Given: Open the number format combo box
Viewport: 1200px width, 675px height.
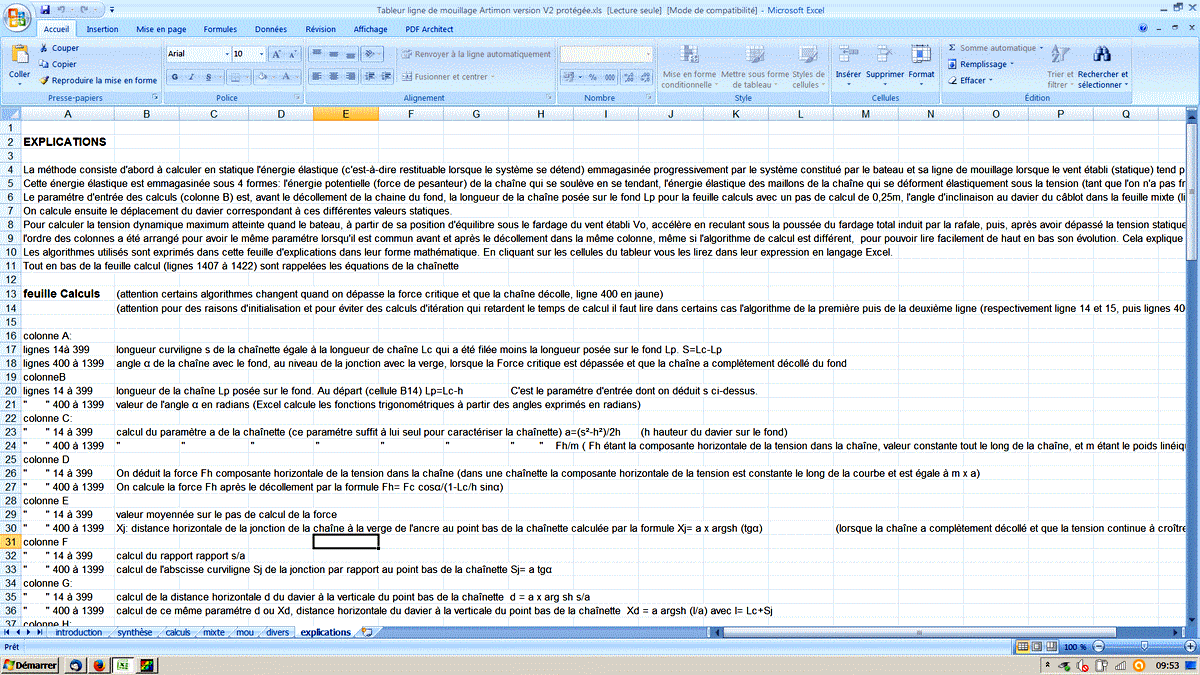Looking at the screenshot, I should pyautogui.click(x=605, y=54).
